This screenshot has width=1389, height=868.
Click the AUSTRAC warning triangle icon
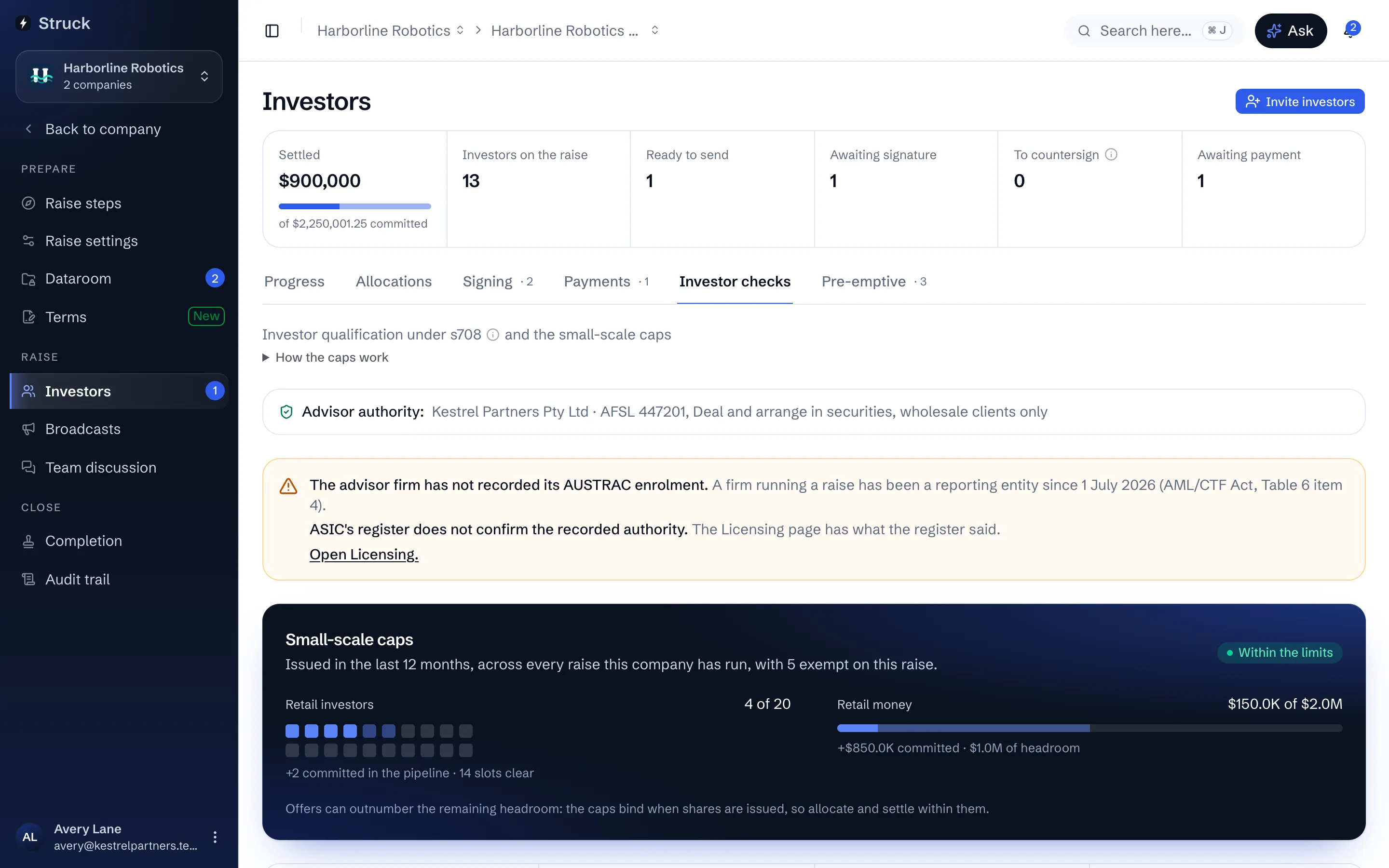pos(288,486)
